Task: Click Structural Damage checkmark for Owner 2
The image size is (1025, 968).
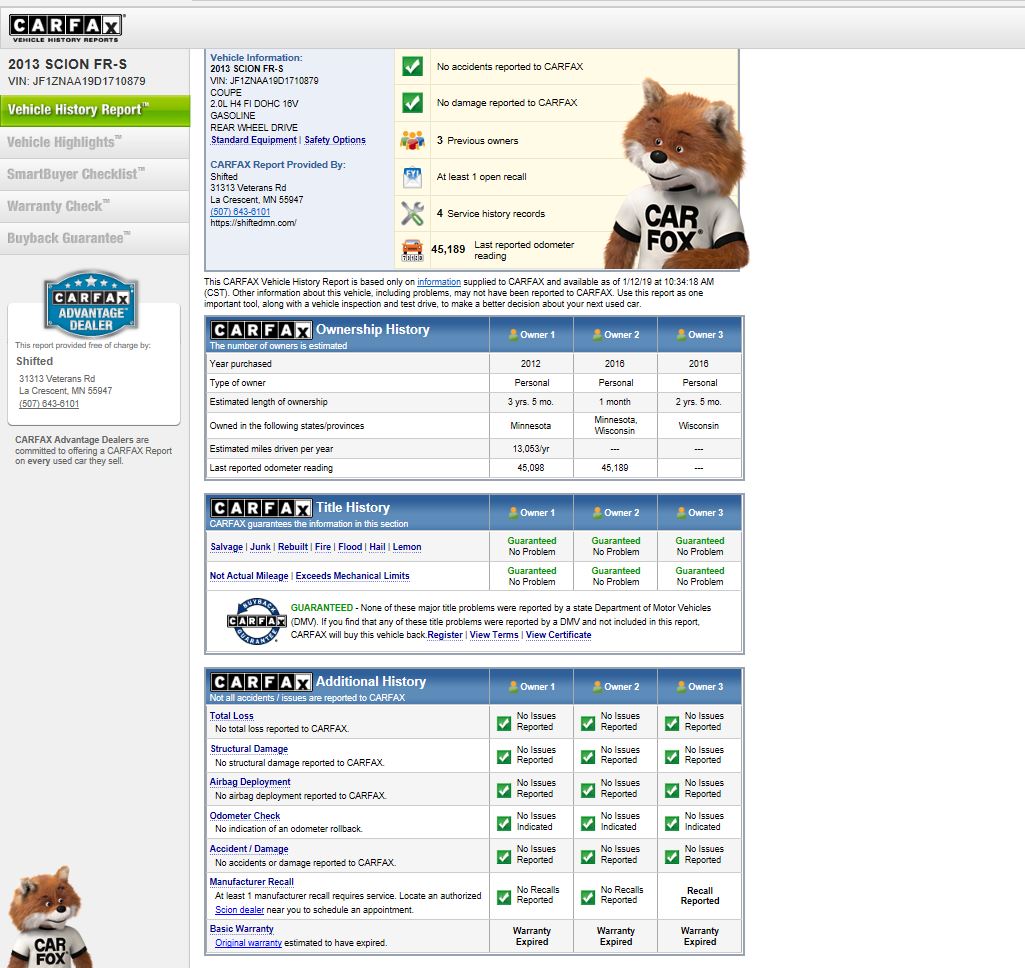Action: pyautogui.click(x=588, y=756)
